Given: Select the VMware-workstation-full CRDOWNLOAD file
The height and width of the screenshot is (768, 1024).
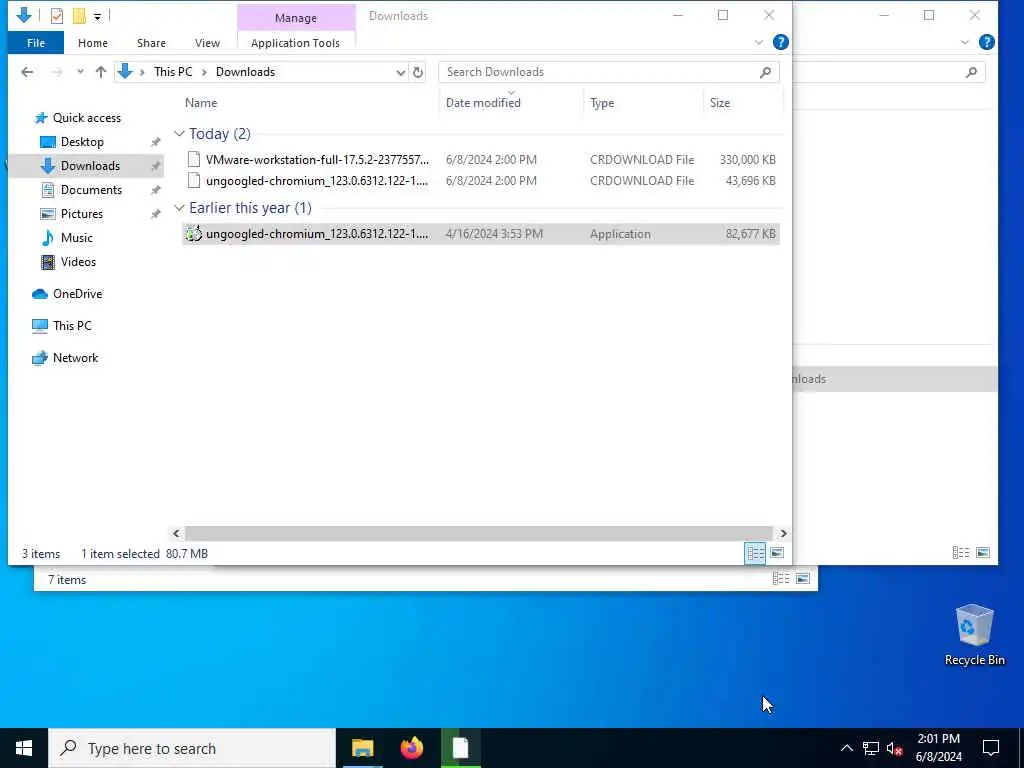Looking at the screenshot, I should pyautogui.click(x=481, y=159).
